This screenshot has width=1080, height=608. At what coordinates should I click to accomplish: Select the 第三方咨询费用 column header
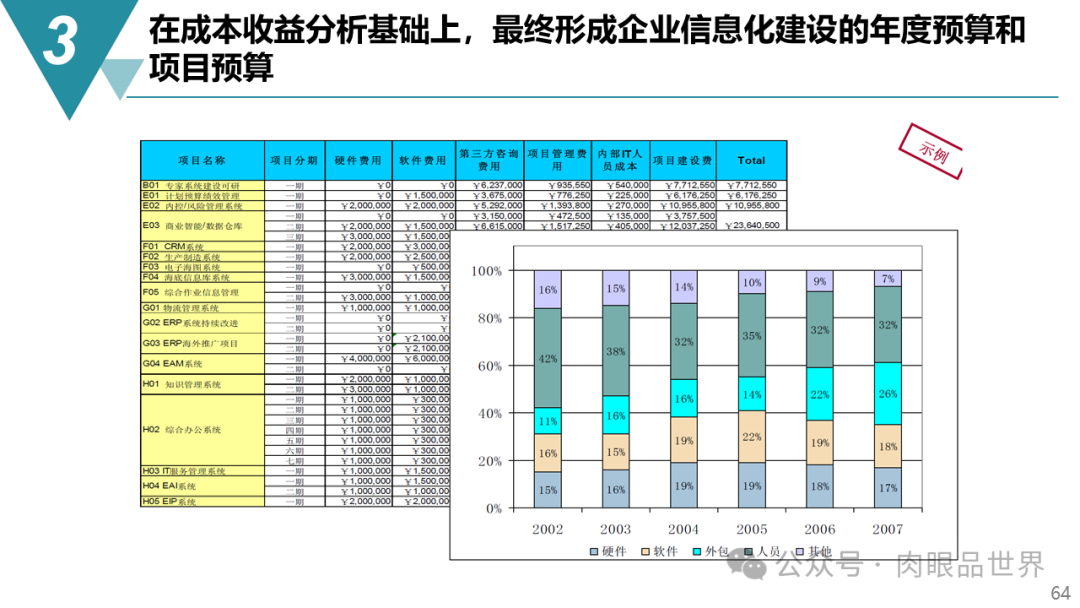(x=490, y=160)
